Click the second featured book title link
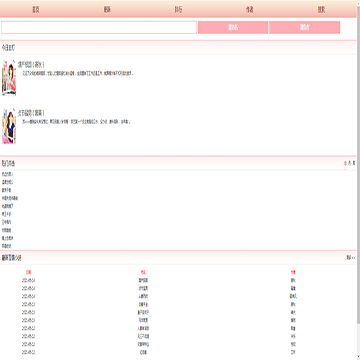The width and height of the screenshot is (360, 360). coord(31,113)
